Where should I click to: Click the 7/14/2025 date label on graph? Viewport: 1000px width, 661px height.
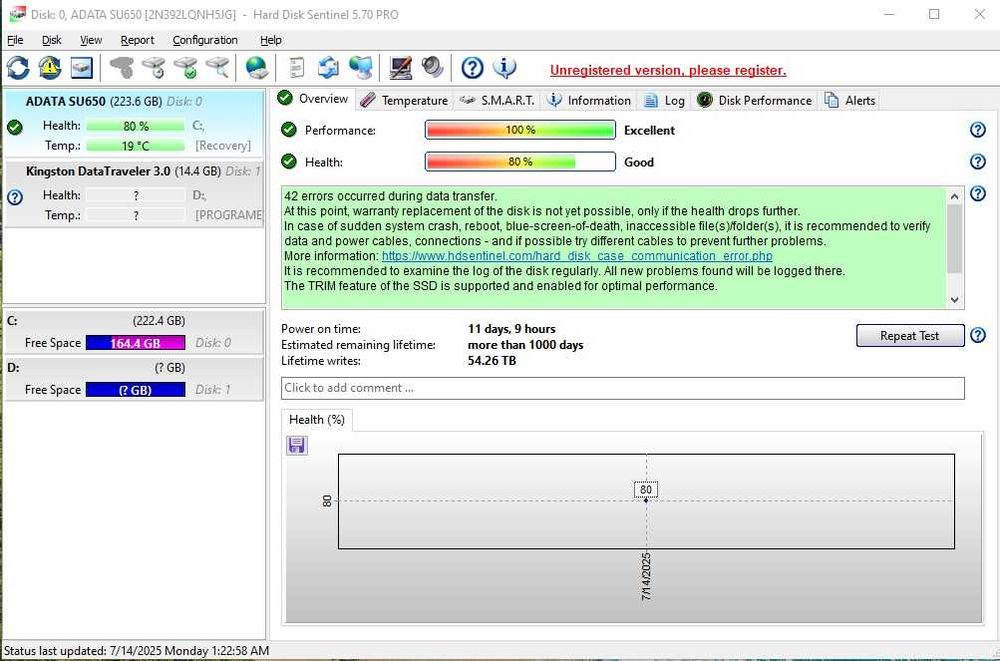tap(646, 577)
